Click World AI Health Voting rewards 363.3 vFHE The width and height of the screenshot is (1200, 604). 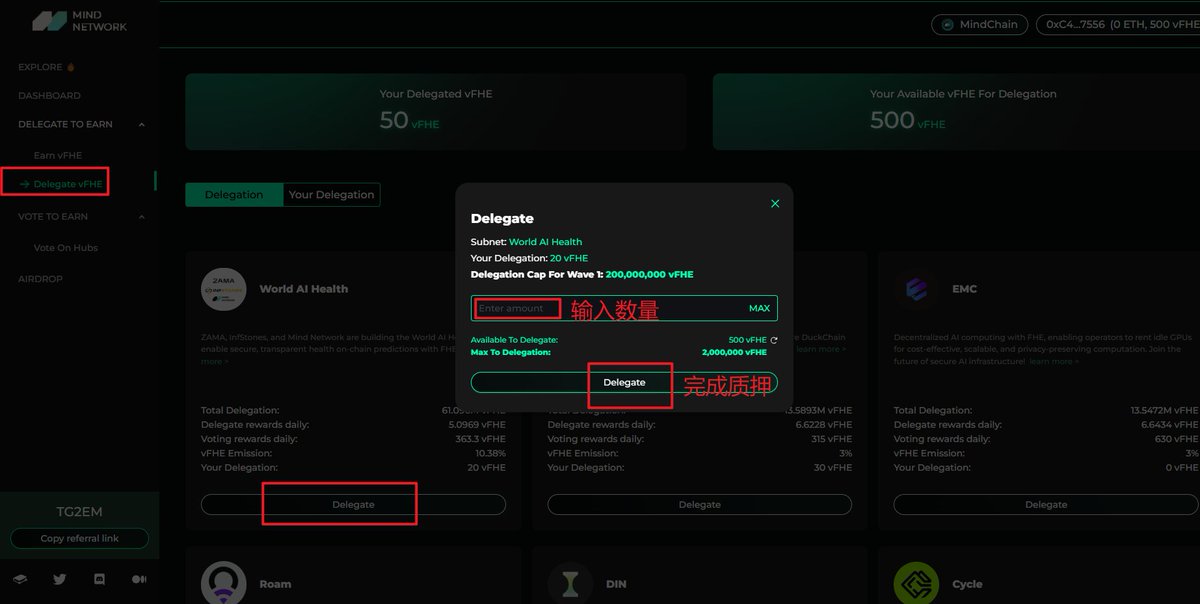(480, 439)
